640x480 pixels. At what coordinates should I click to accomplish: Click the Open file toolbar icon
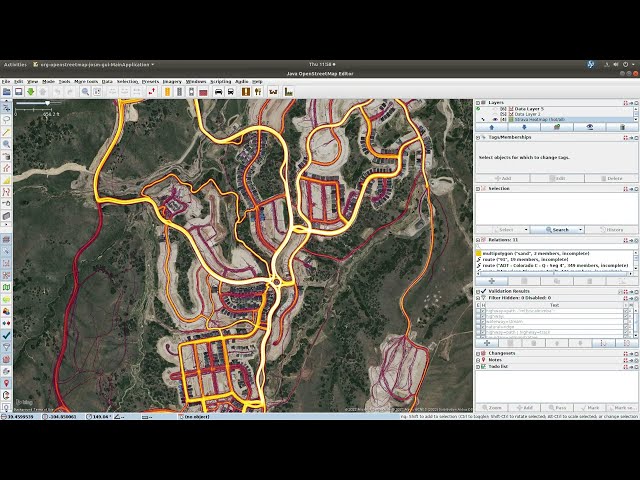coord(7,92)
